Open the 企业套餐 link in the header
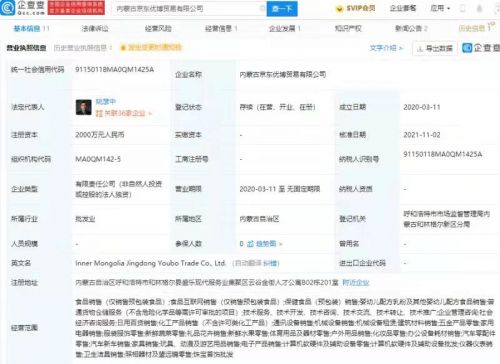The image size is (500, 364). click(403, 8)
